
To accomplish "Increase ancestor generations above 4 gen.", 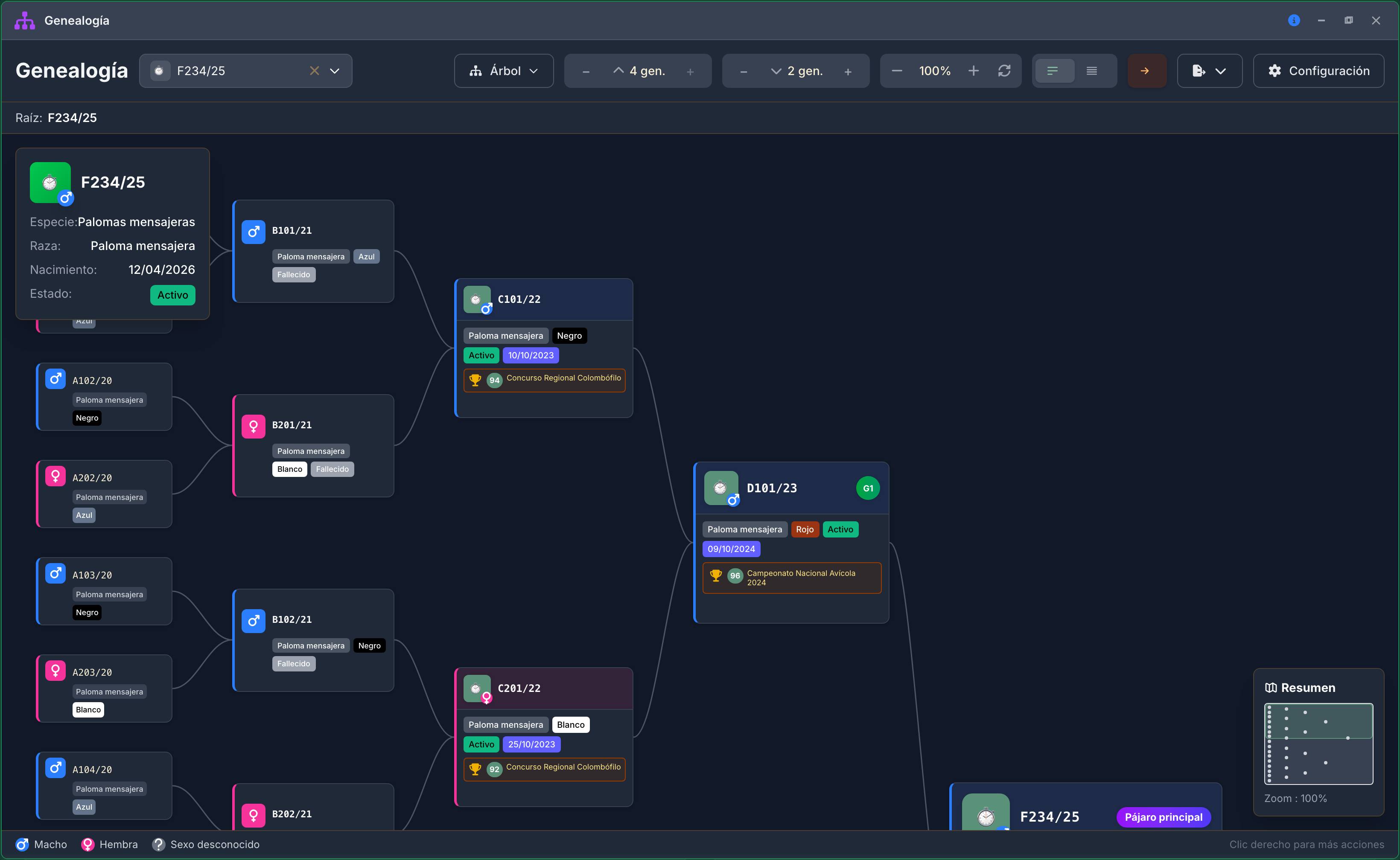I will [x=690, y=72].
